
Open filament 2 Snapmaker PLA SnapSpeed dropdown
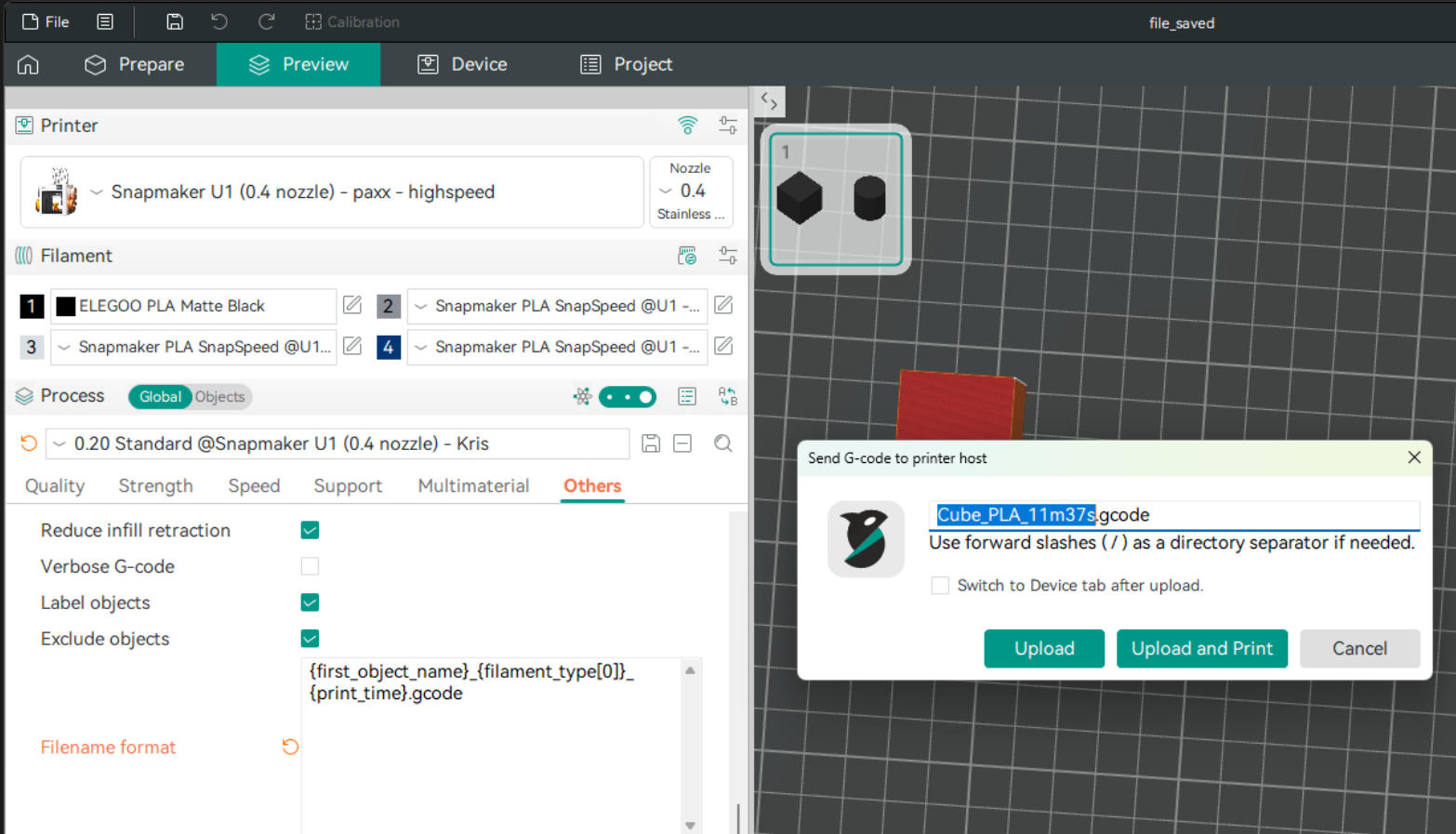pos(557,306)
